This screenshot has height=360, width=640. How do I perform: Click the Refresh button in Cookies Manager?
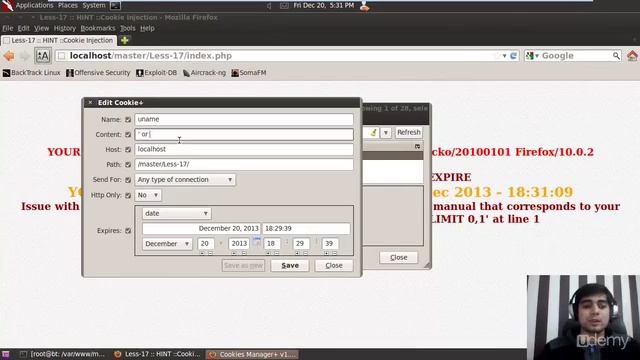click(409, 133)
